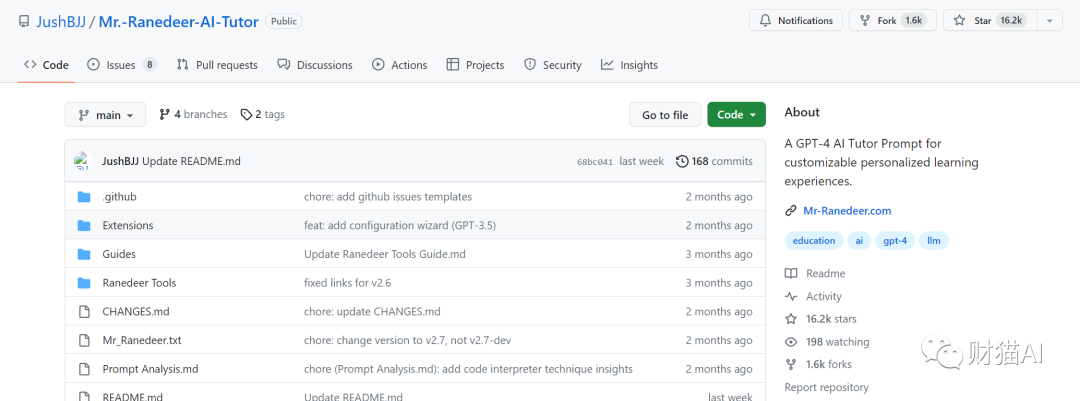Screen dimensions: 1080x401
Task: Click the fork icon beside 1.6k forks
Action: (x=791, y=364)
